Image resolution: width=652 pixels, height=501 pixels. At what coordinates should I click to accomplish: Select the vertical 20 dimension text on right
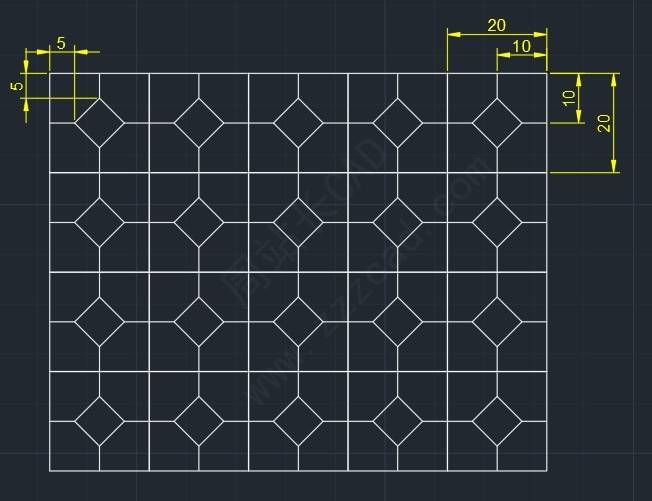coord(603,122)
